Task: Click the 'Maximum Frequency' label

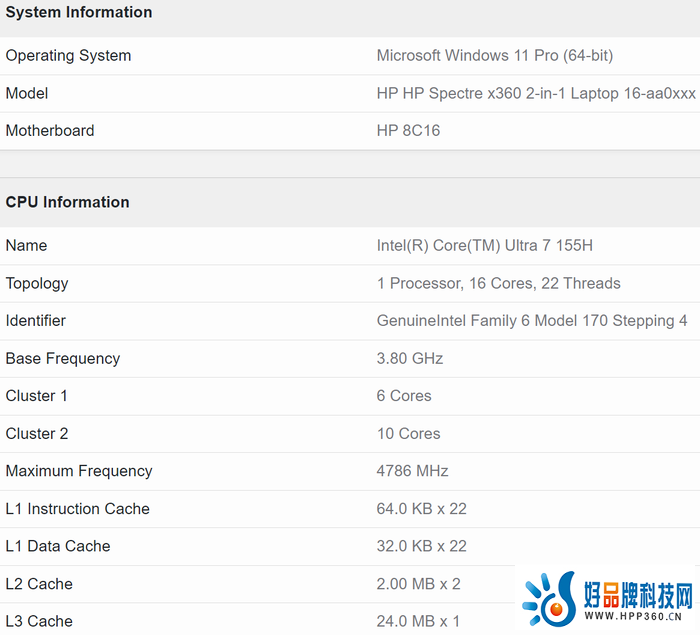Action: pyautogui.click(x=79, y=471)
